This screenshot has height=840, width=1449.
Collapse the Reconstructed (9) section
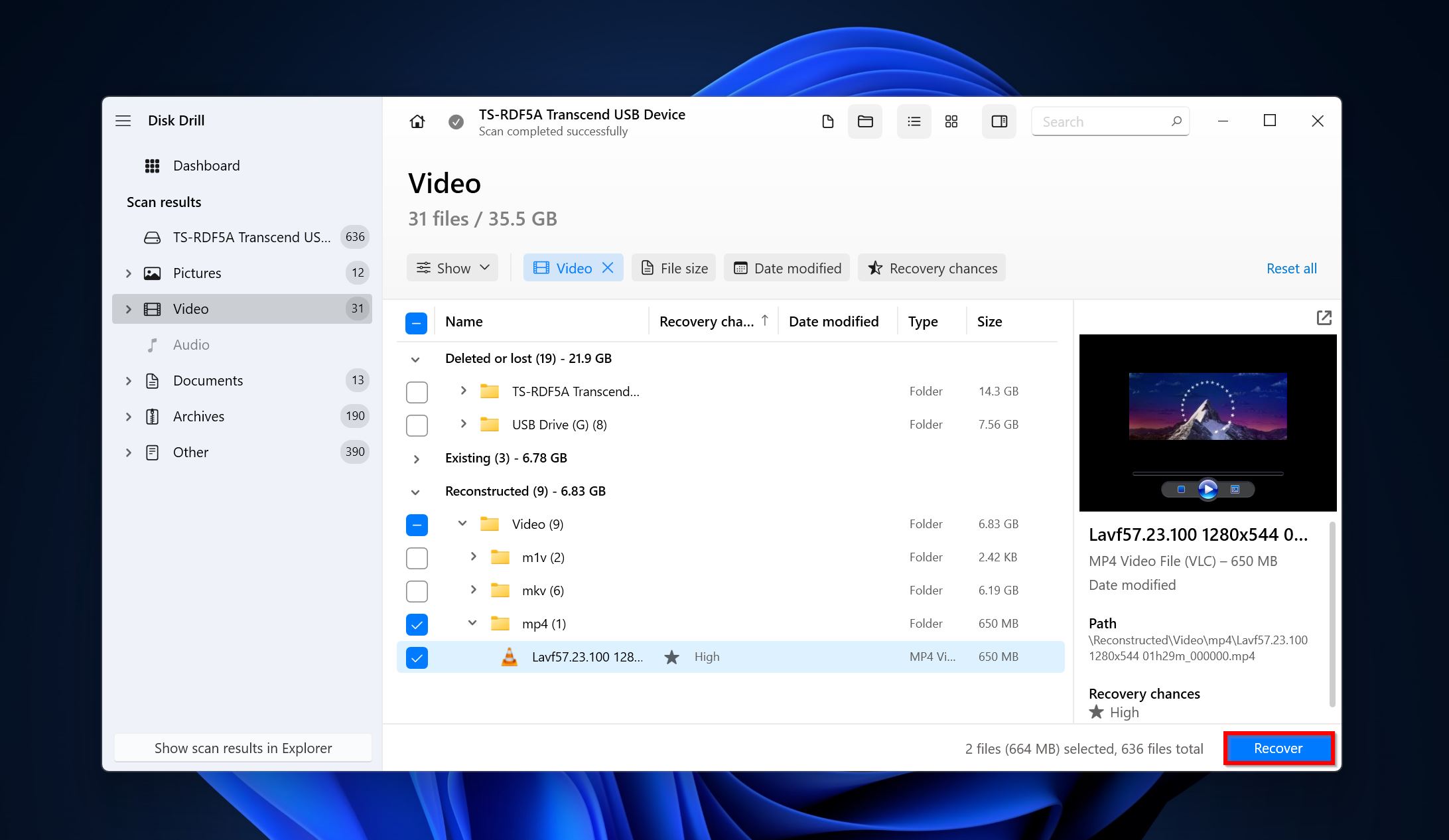click(x=416, y=491)
